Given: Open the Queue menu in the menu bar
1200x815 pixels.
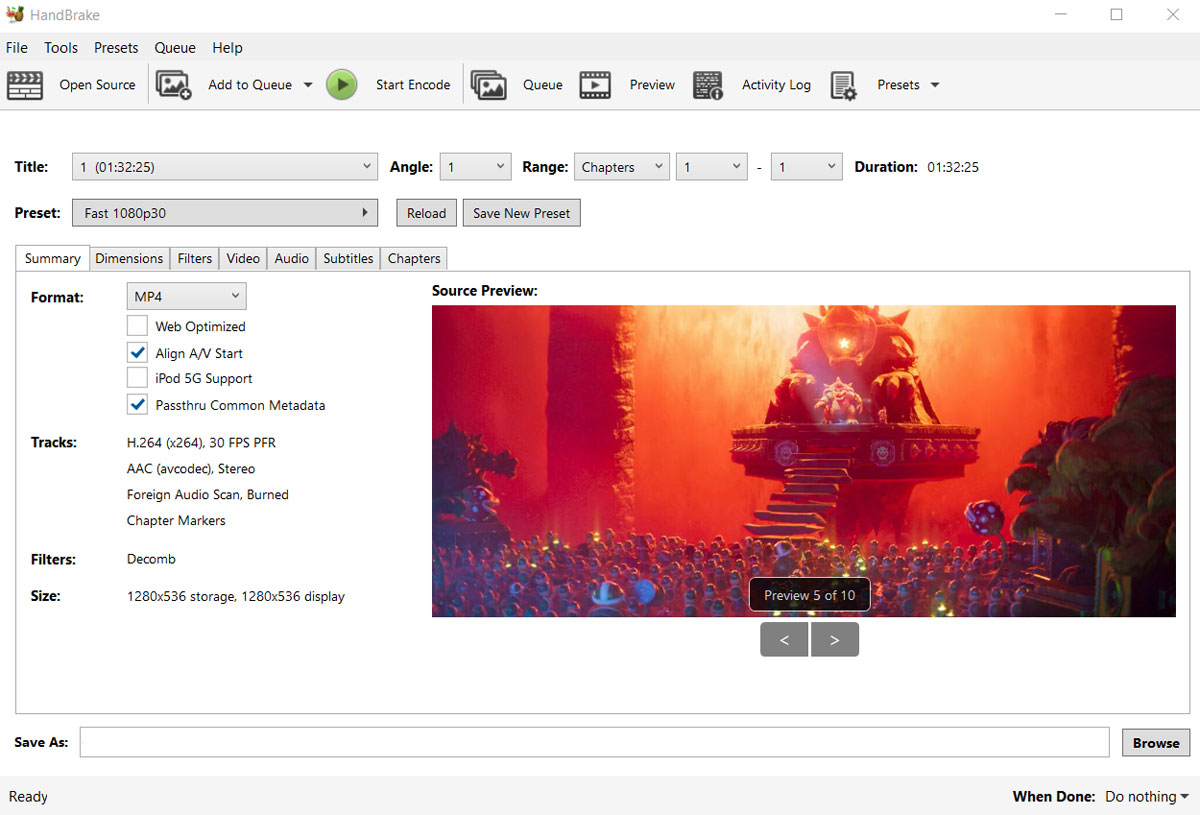Looking at the screenshot, I should point(175,48).
